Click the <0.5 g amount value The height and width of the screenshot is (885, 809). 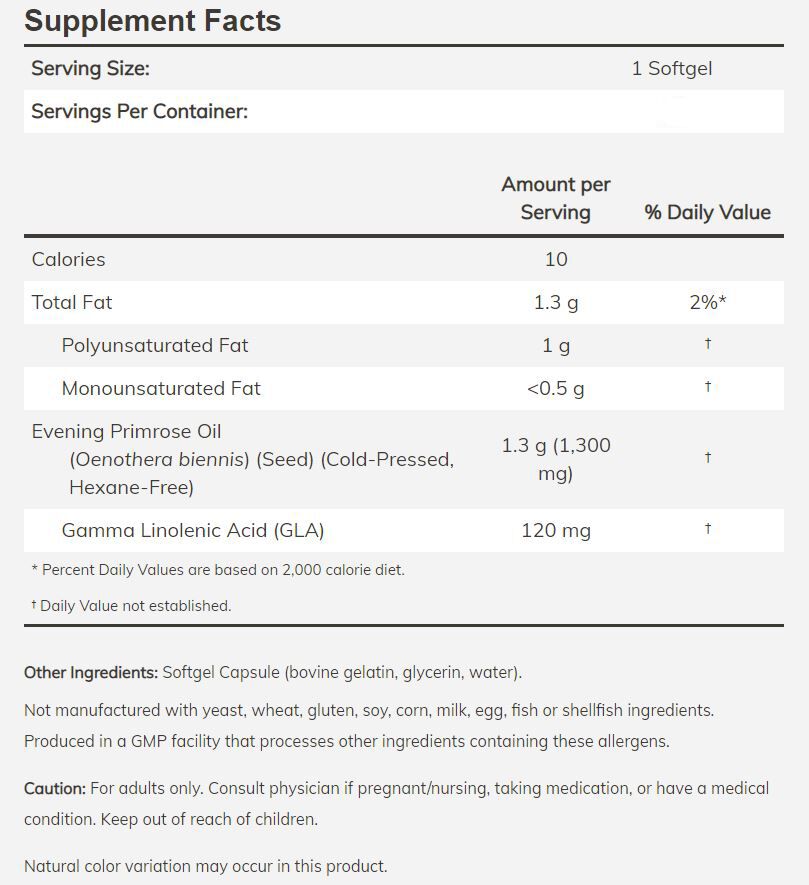coord(556,388)
